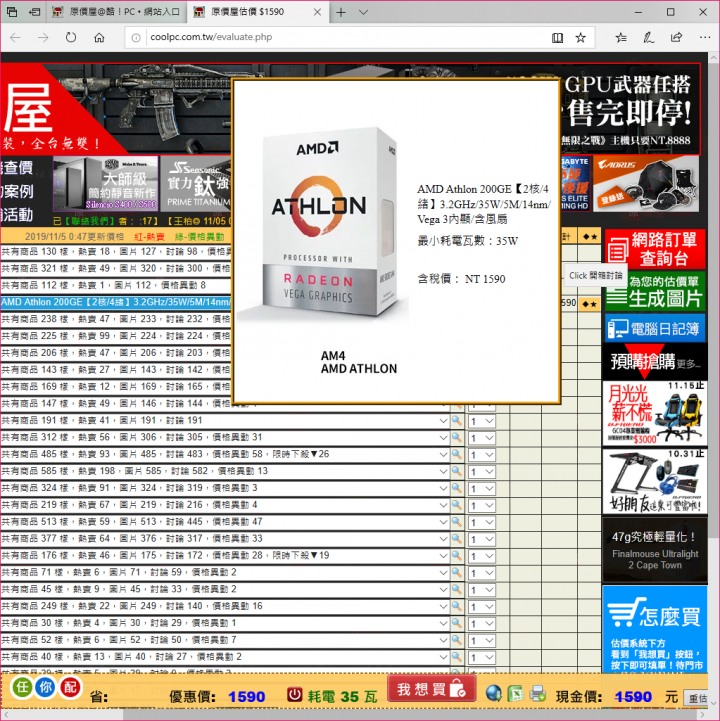Open quantity dropdown for 共有商品 52 樣 row
Viewport: 720px width, 721px height.
pos(482,641)
